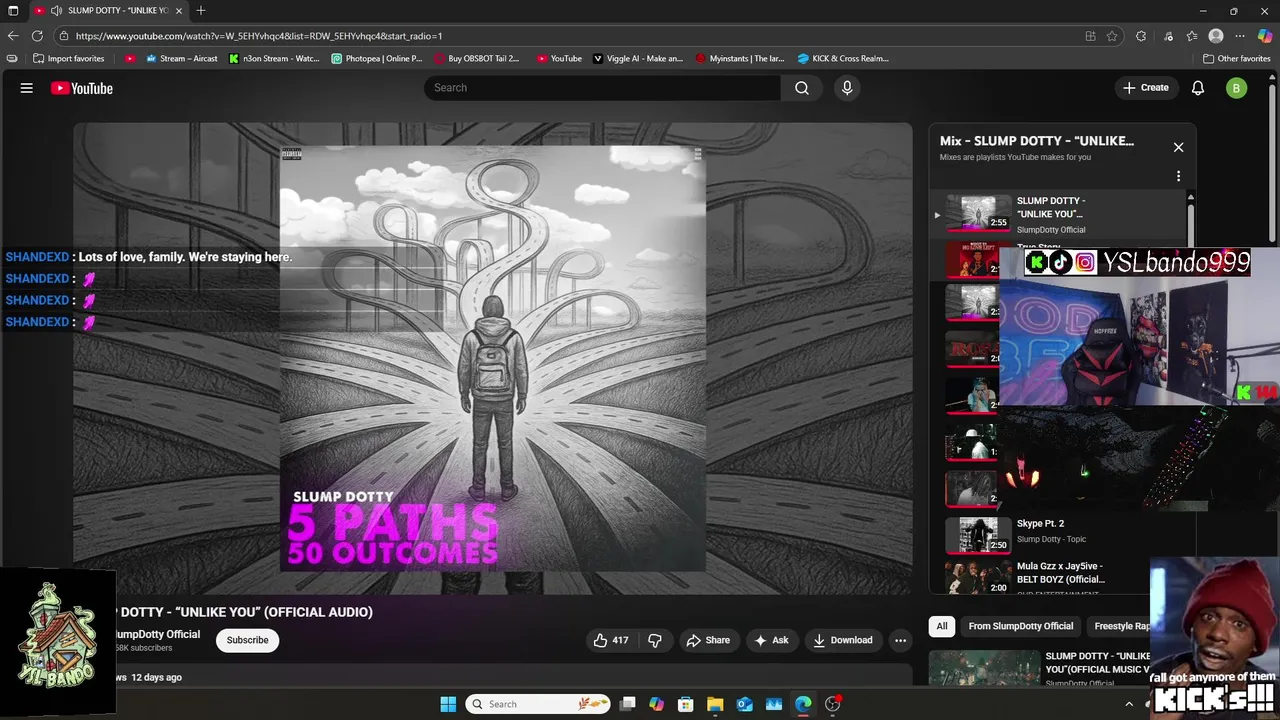Open Import favorites bookmark
This screenshot has height=720, width=1280.
coord(69,58)
